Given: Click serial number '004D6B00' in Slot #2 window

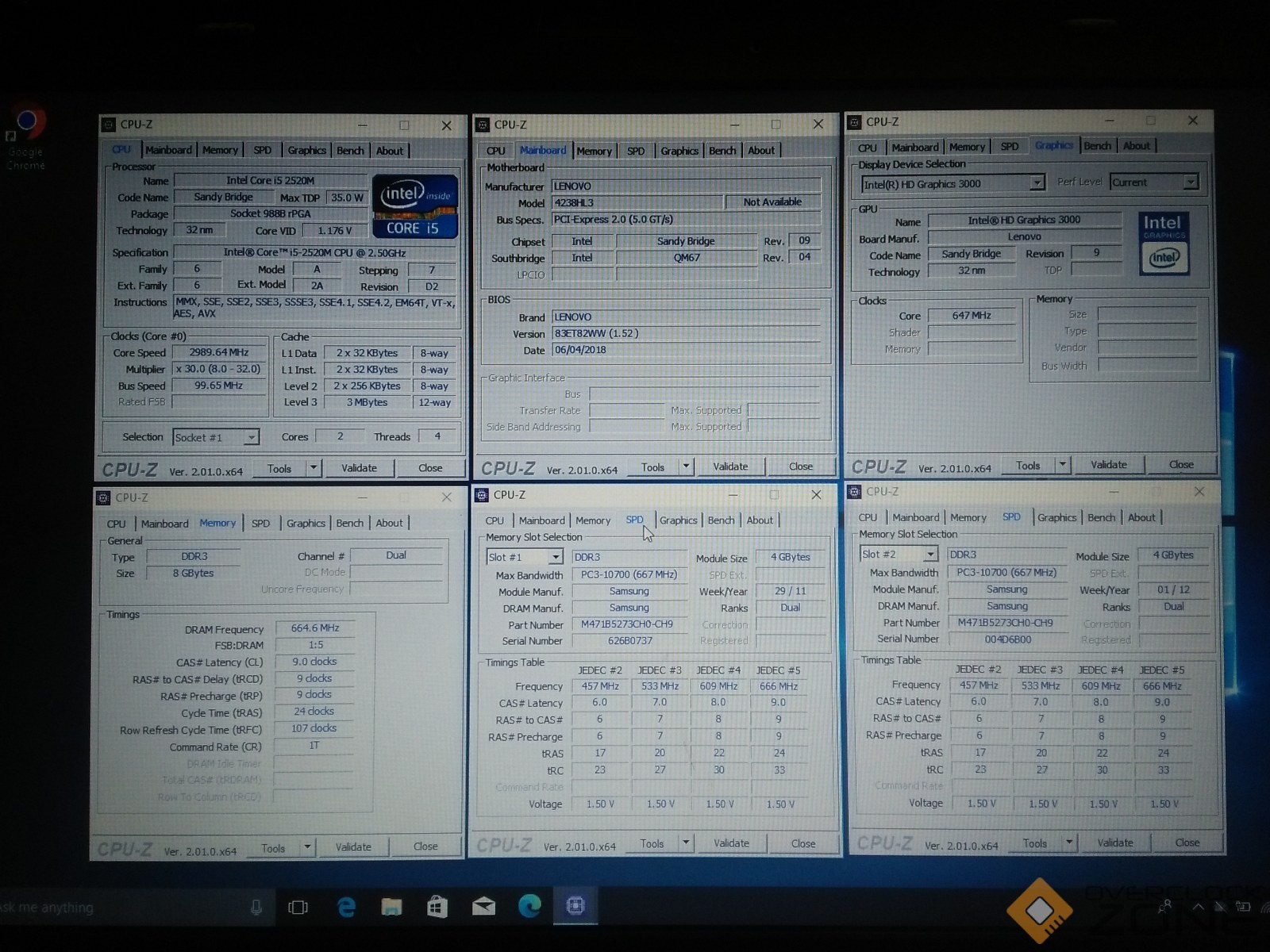Looking at the screenshot, I should click(1007, 639).
